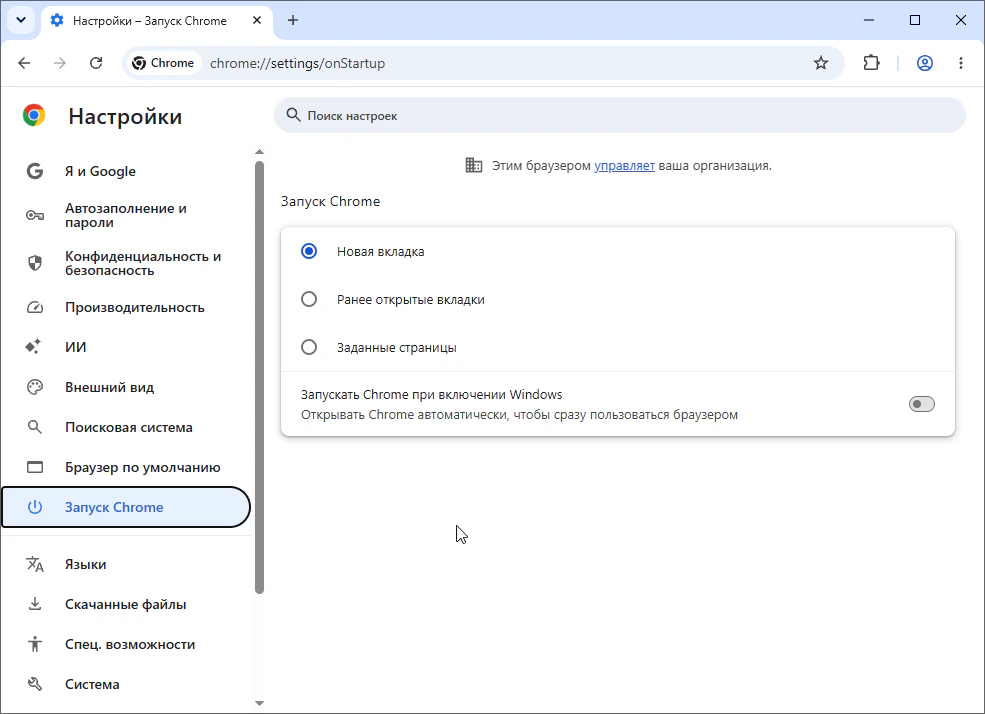985x714 pixels.
Task: Click the shield privacy icon
Action: click(x=35, y=263)
